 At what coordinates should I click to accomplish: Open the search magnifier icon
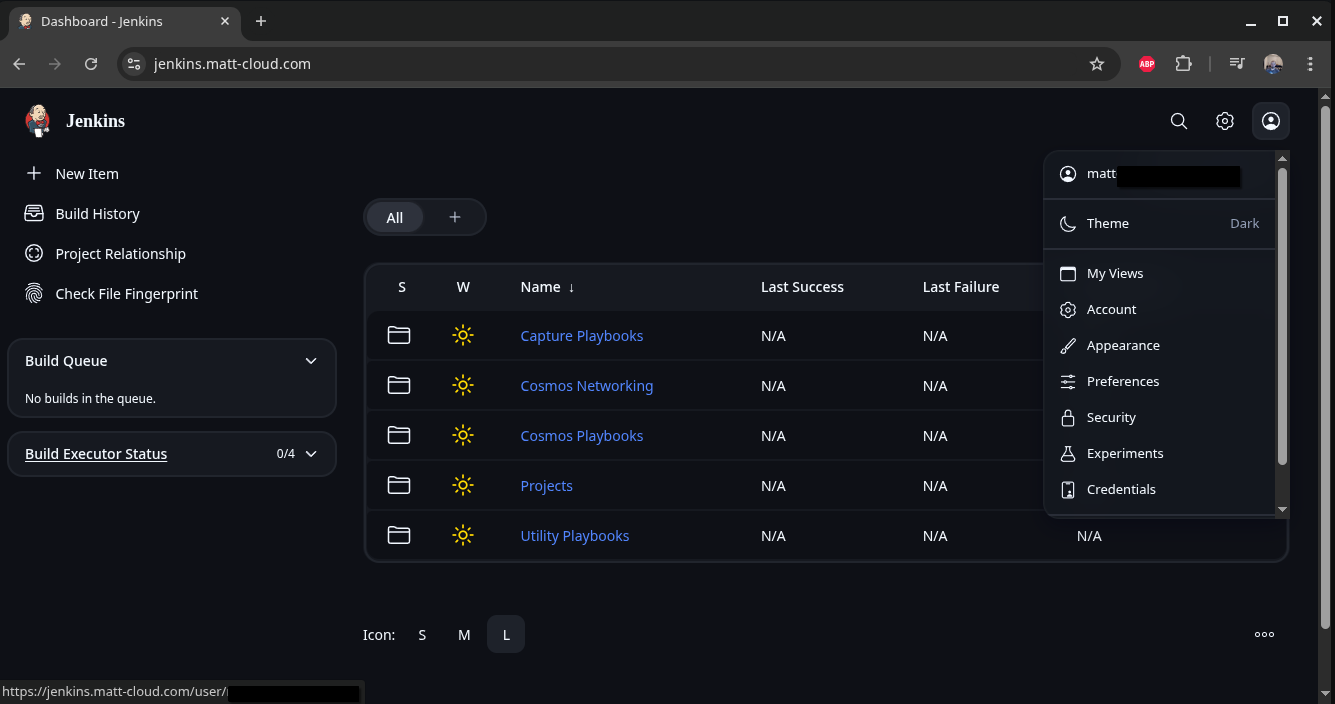tap(1179, 121)
